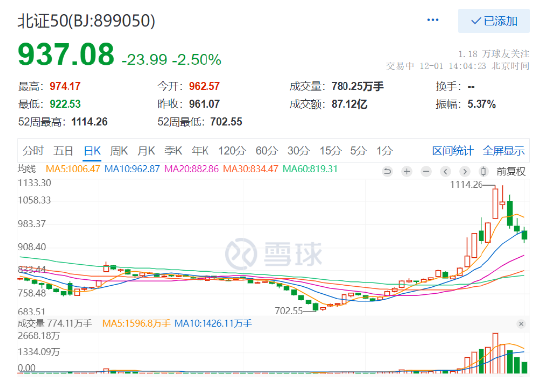Move chart left with left arrow icon
550x378 pixels.
(x=445, y=171)
